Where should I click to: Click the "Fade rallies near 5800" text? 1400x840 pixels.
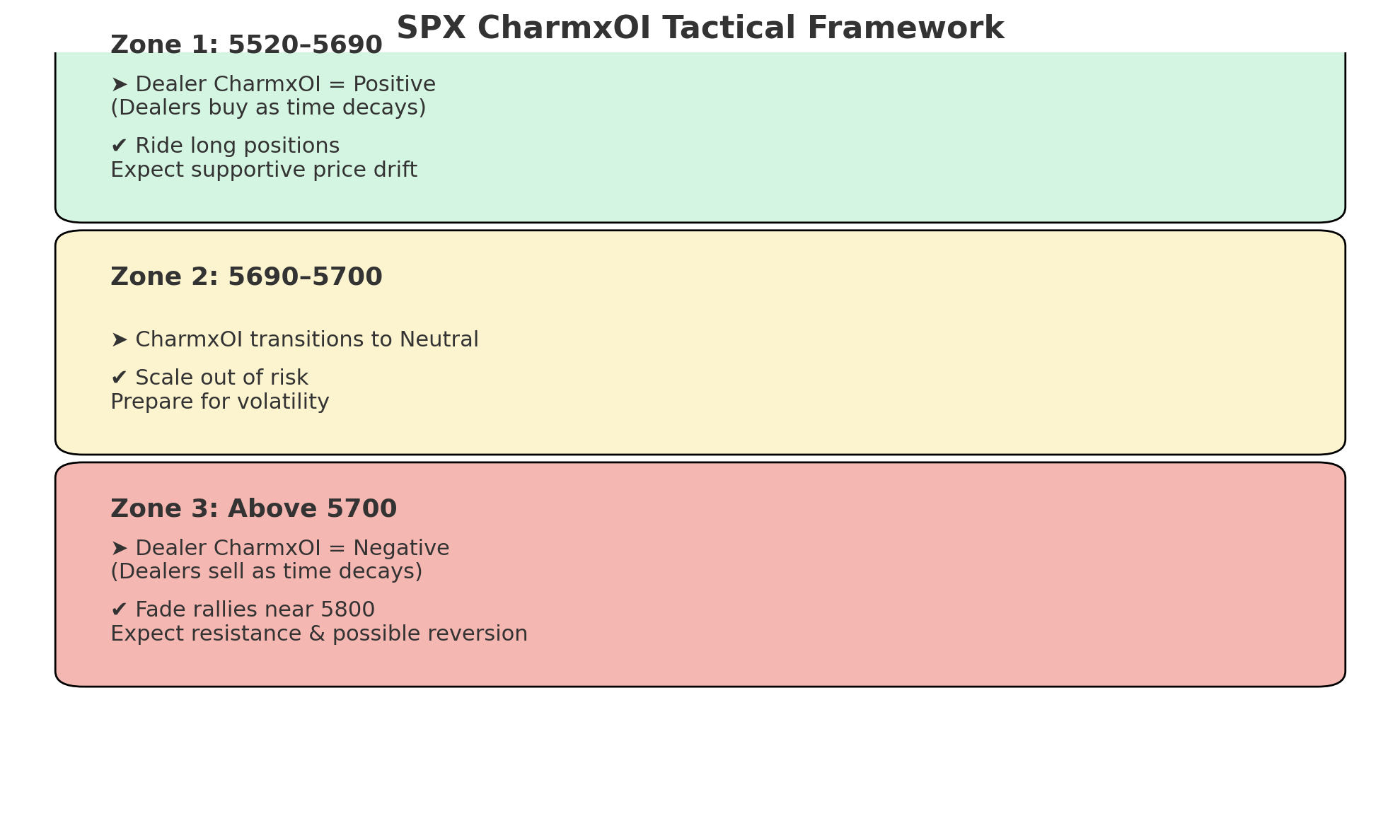pyautogui.click(x=255, y=610)
